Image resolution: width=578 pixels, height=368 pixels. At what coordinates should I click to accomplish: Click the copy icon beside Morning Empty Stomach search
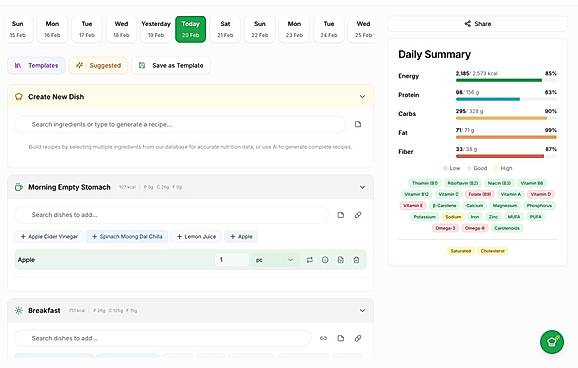tap(341, 215)
